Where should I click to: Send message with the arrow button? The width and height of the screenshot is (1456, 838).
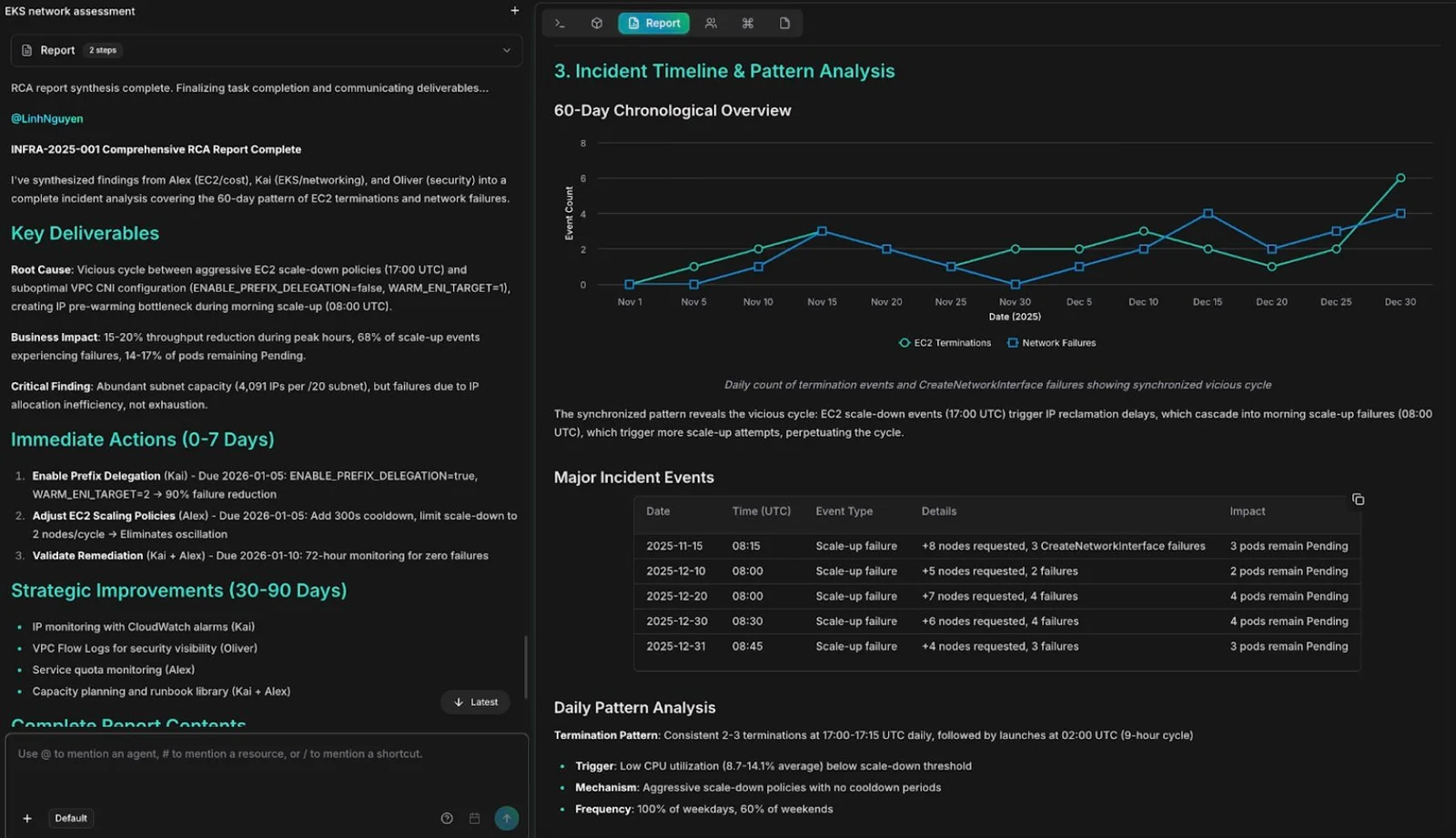coord(507,818)
